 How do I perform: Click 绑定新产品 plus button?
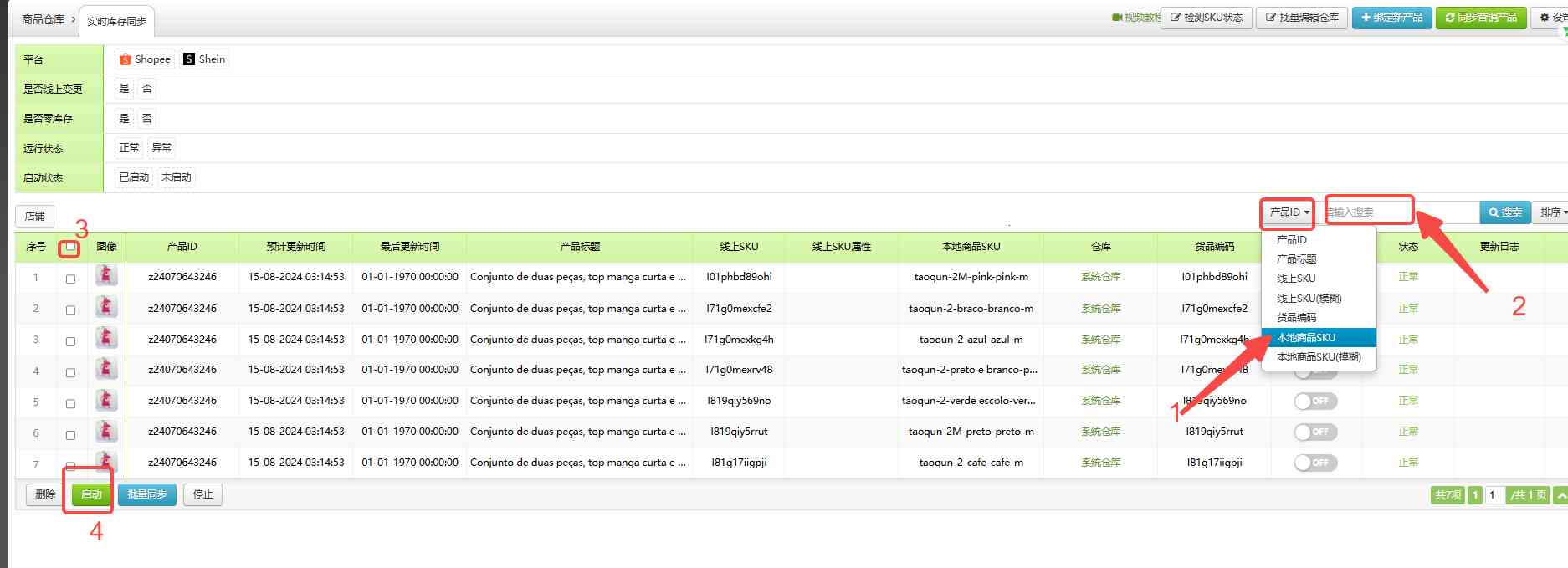tap(1391, 18)
